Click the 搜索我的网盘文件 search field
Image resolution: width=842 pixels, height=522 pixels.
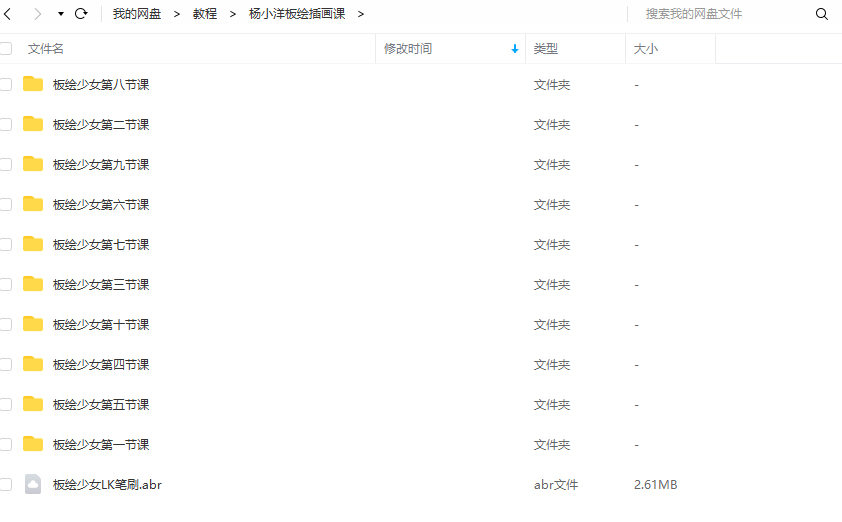tap(720, 14)
